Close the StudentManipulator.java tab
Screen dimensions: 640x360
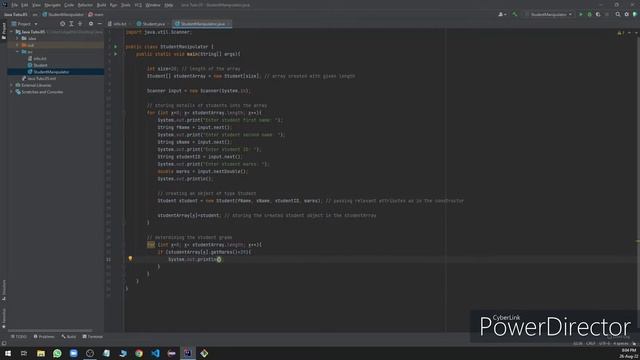point(229,24)
